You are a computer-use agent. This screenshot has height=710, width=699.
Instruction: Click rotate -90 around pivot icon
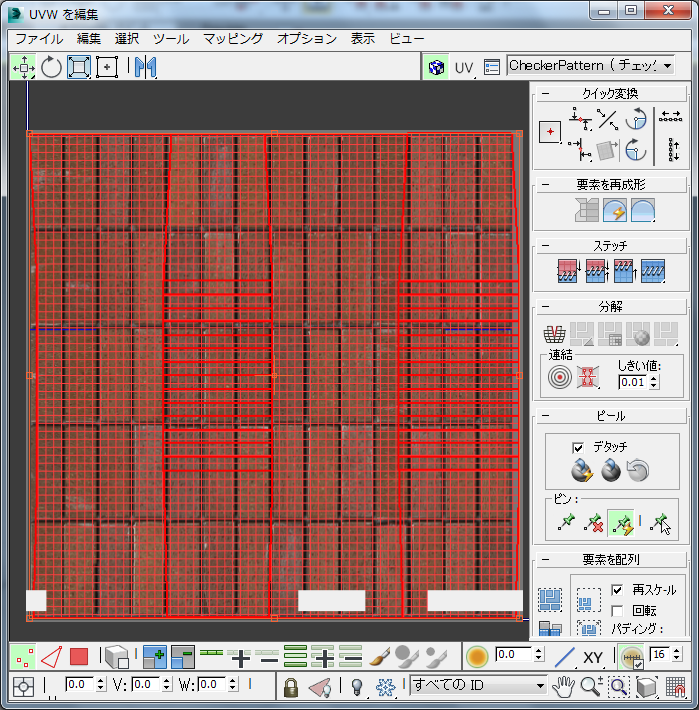(636, 149)
